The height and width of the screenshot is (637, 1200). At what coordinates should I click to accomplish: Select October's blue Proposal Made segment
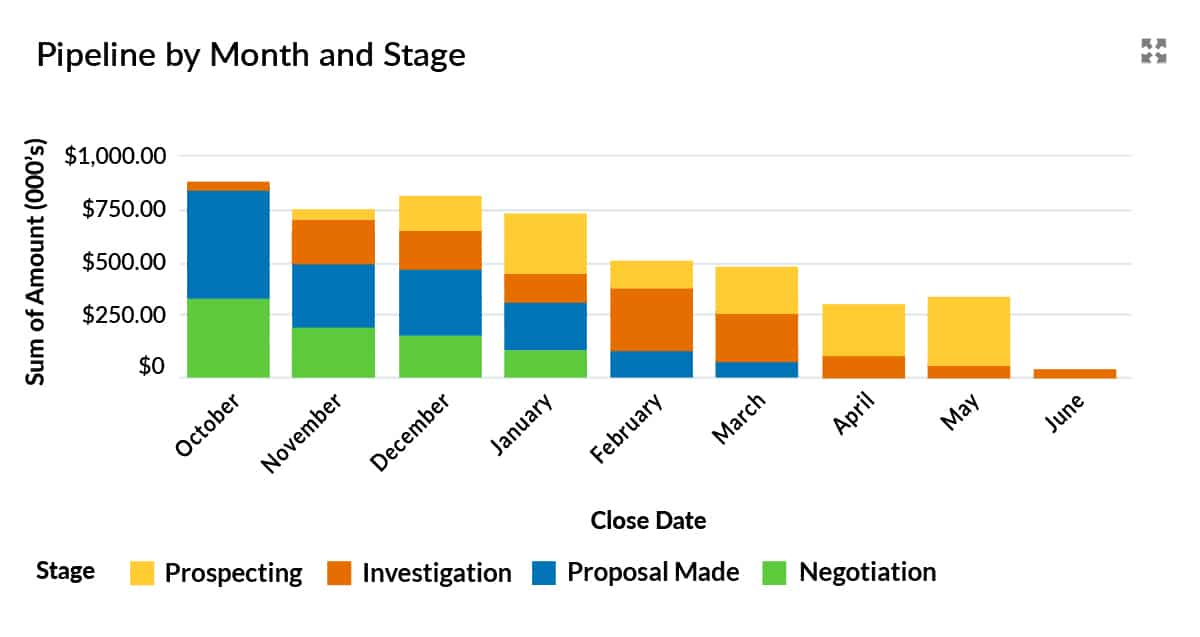tap(228, 244)
